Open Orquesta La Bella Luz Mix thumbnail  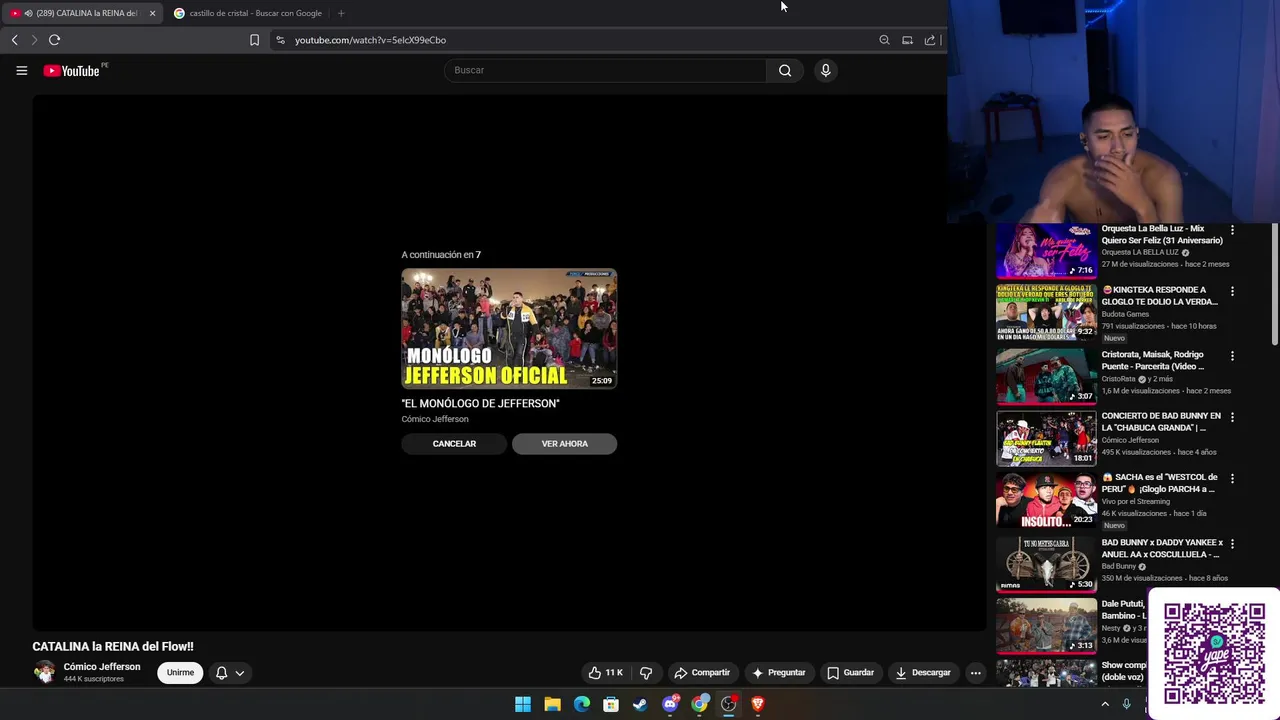1046,250
